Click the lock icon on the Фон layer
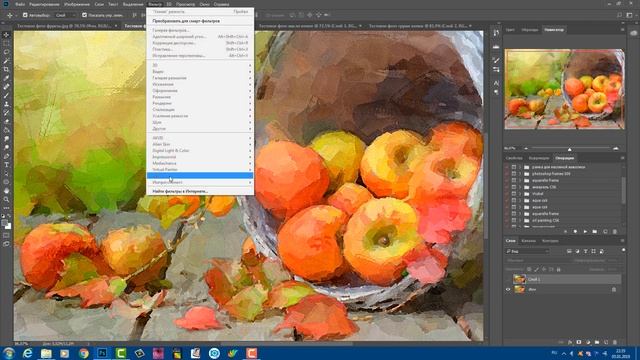 coord(614,289)
